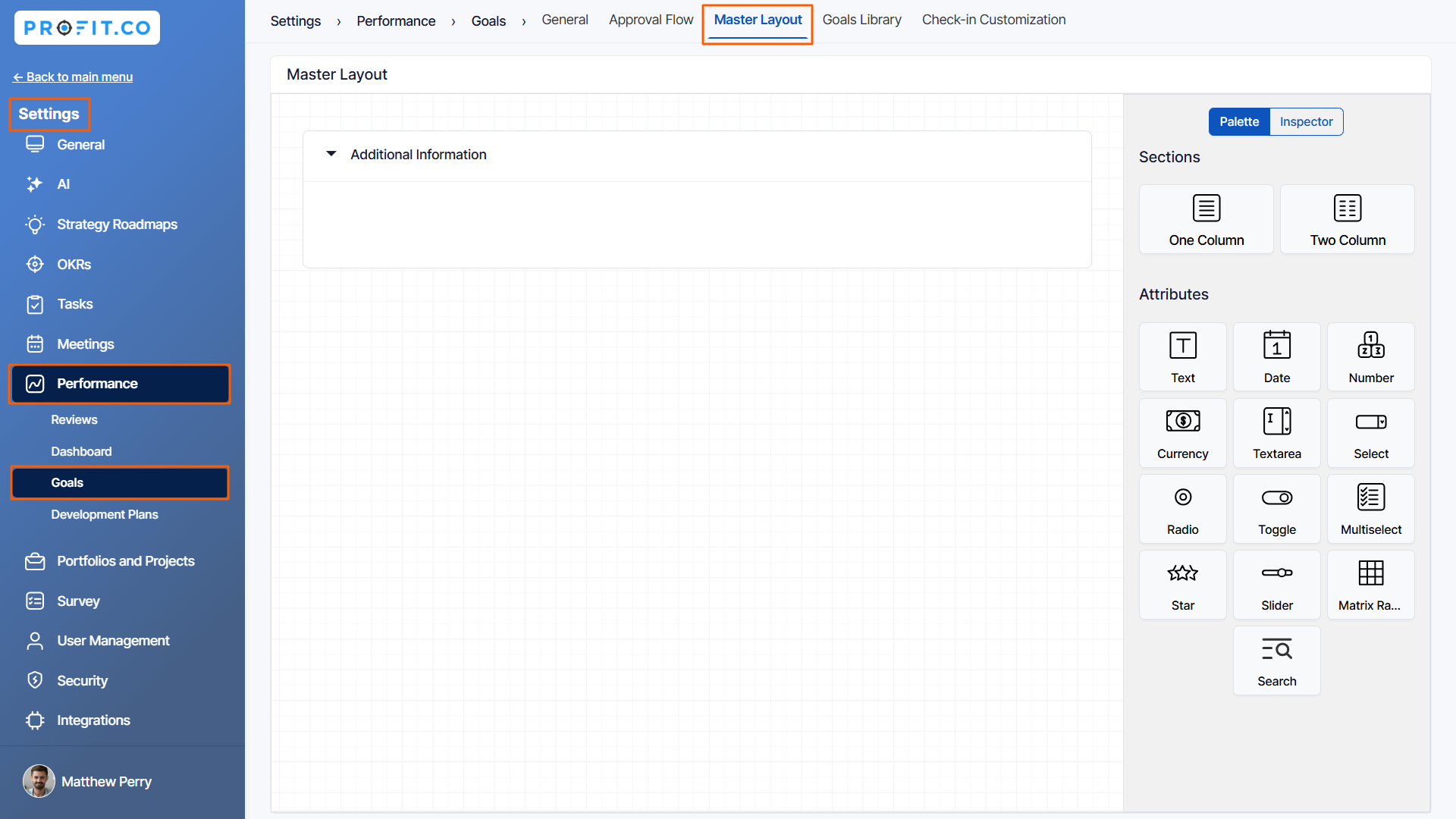Select the Slider attribute tile

point(1276,585)
